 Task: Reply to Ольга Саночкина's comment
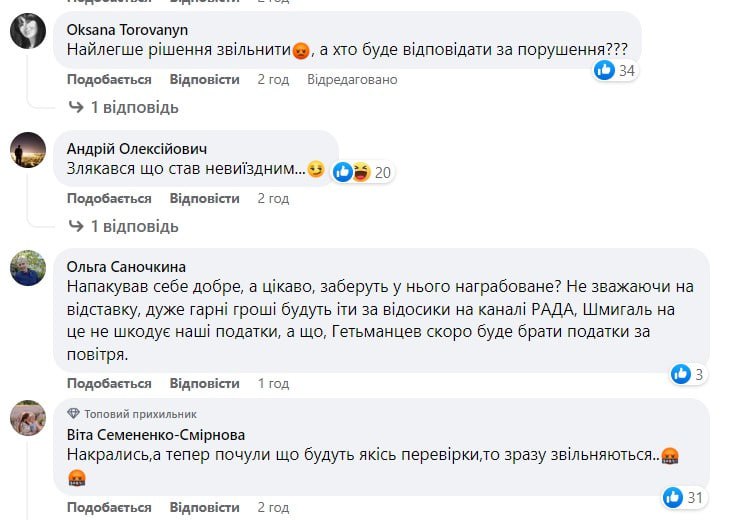(x=204, y=383)
